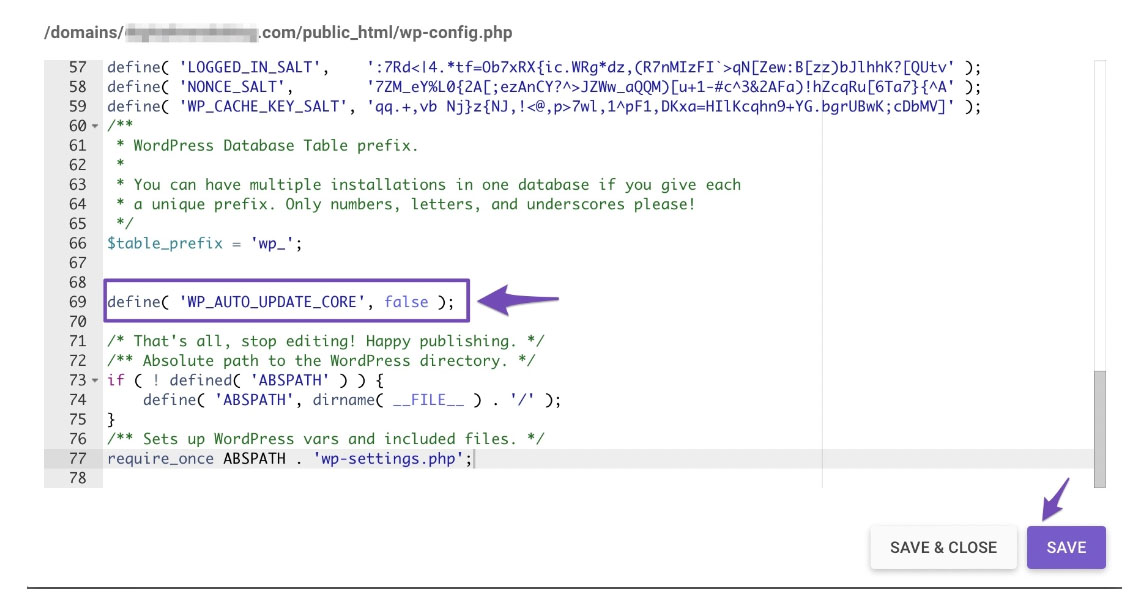Click the 'false' value on line 69
The height and width of the screenshot is (605, 1135).
click(406, 302)
